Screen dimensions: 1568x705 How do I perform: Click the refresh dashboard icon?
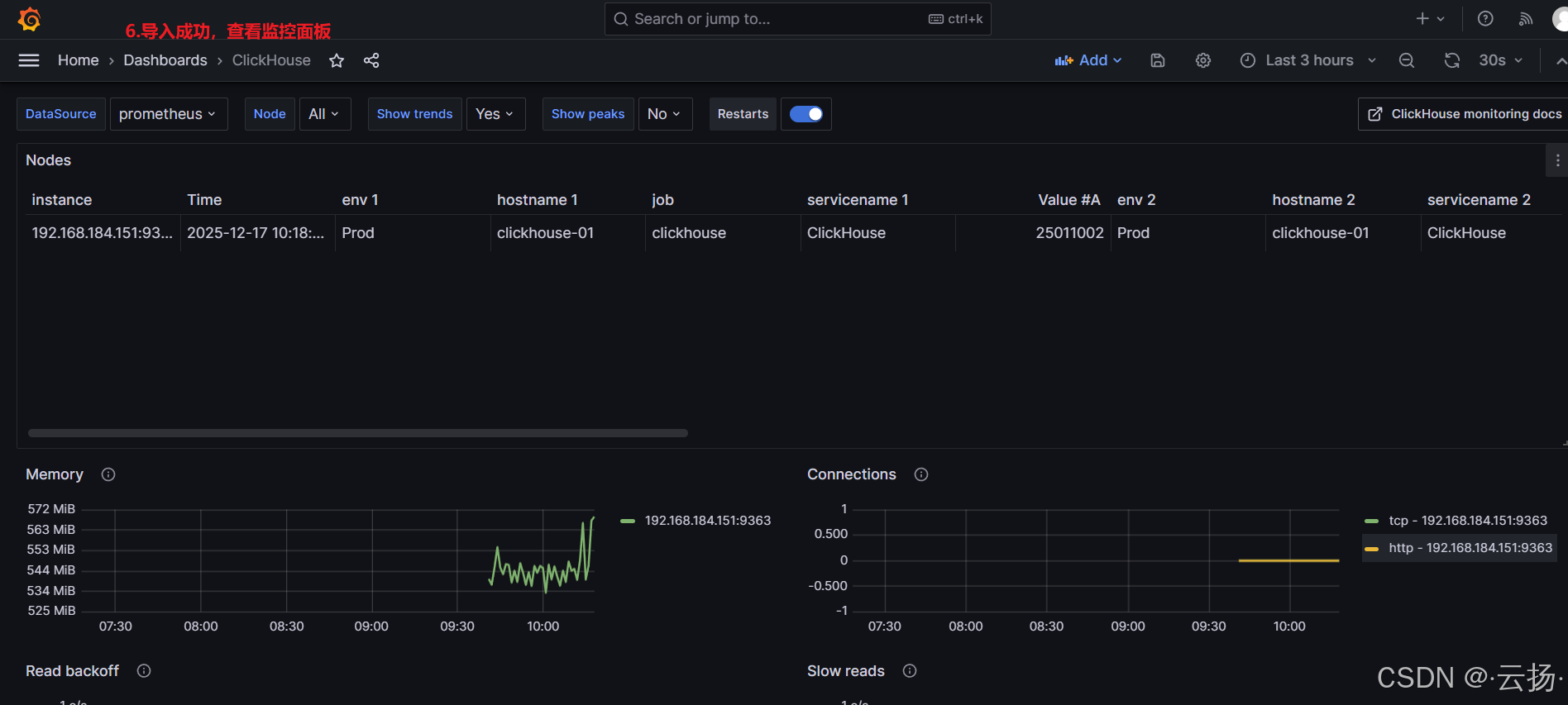(1452, 60)
